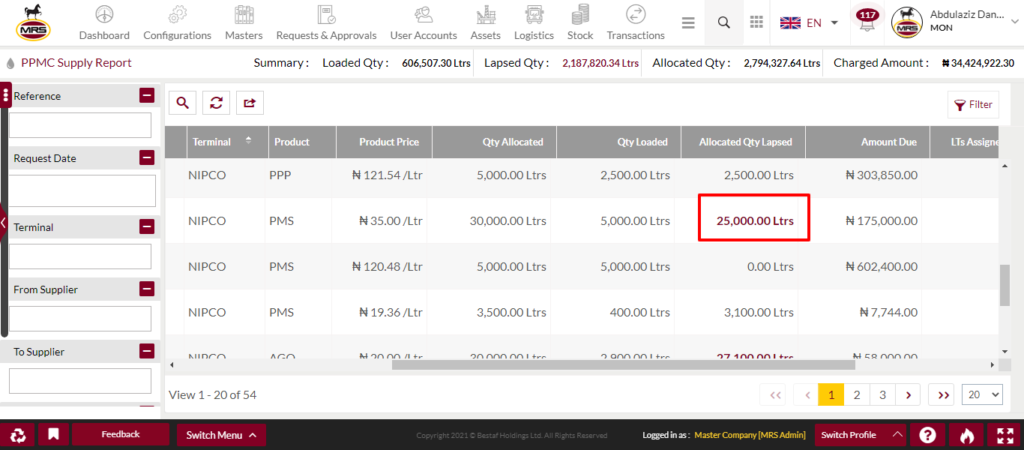Click the top bar search icon

pos(723,23)
